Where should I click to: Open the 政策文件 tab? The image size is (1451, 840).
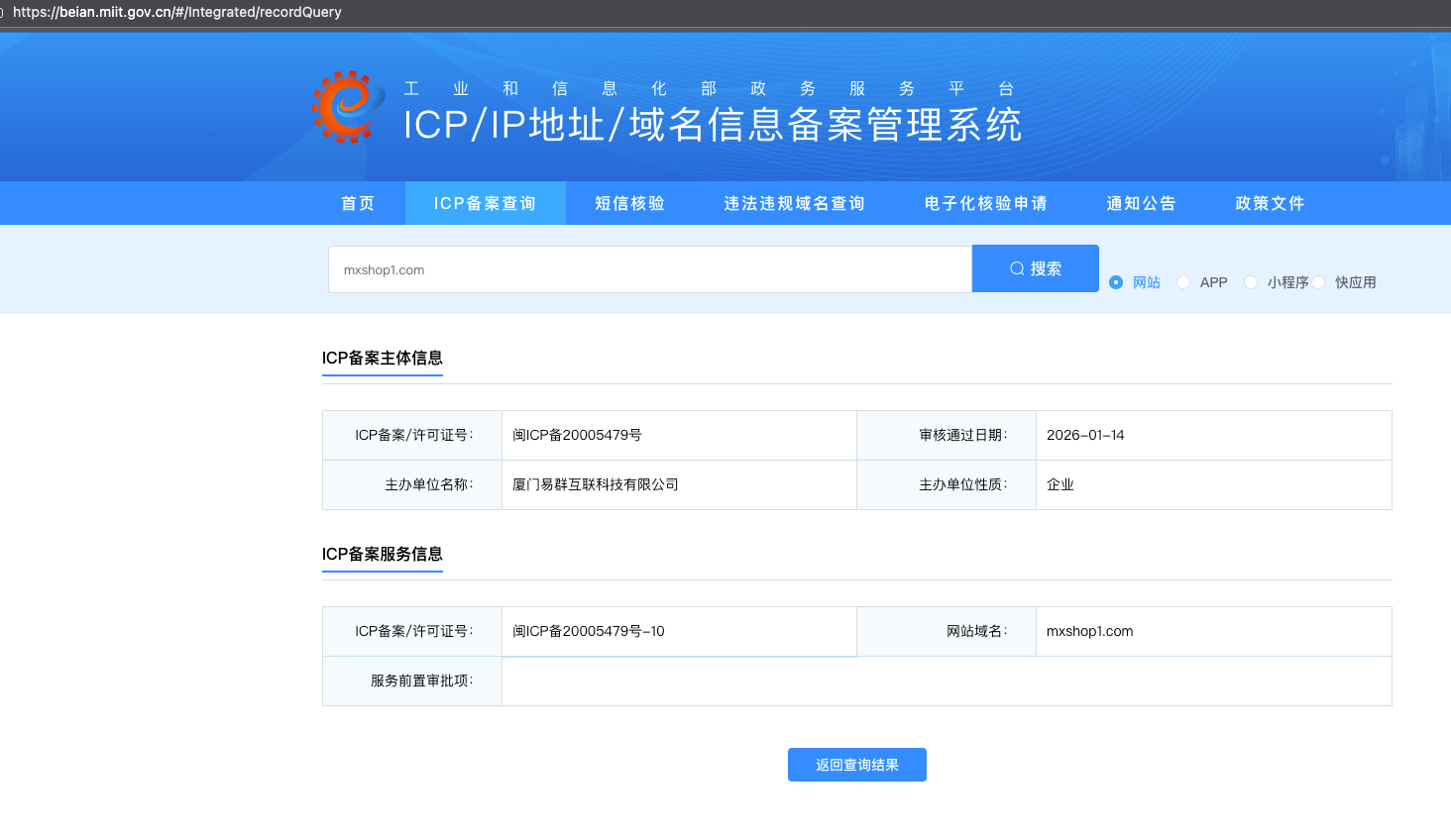click(x=1270, y=203)
